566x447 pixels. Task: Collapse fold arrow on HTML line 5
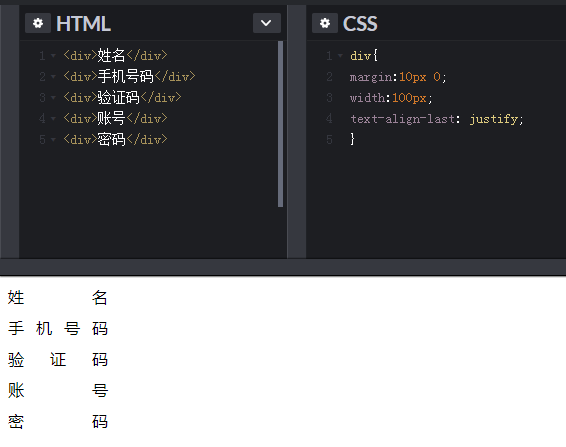(53, 140)
